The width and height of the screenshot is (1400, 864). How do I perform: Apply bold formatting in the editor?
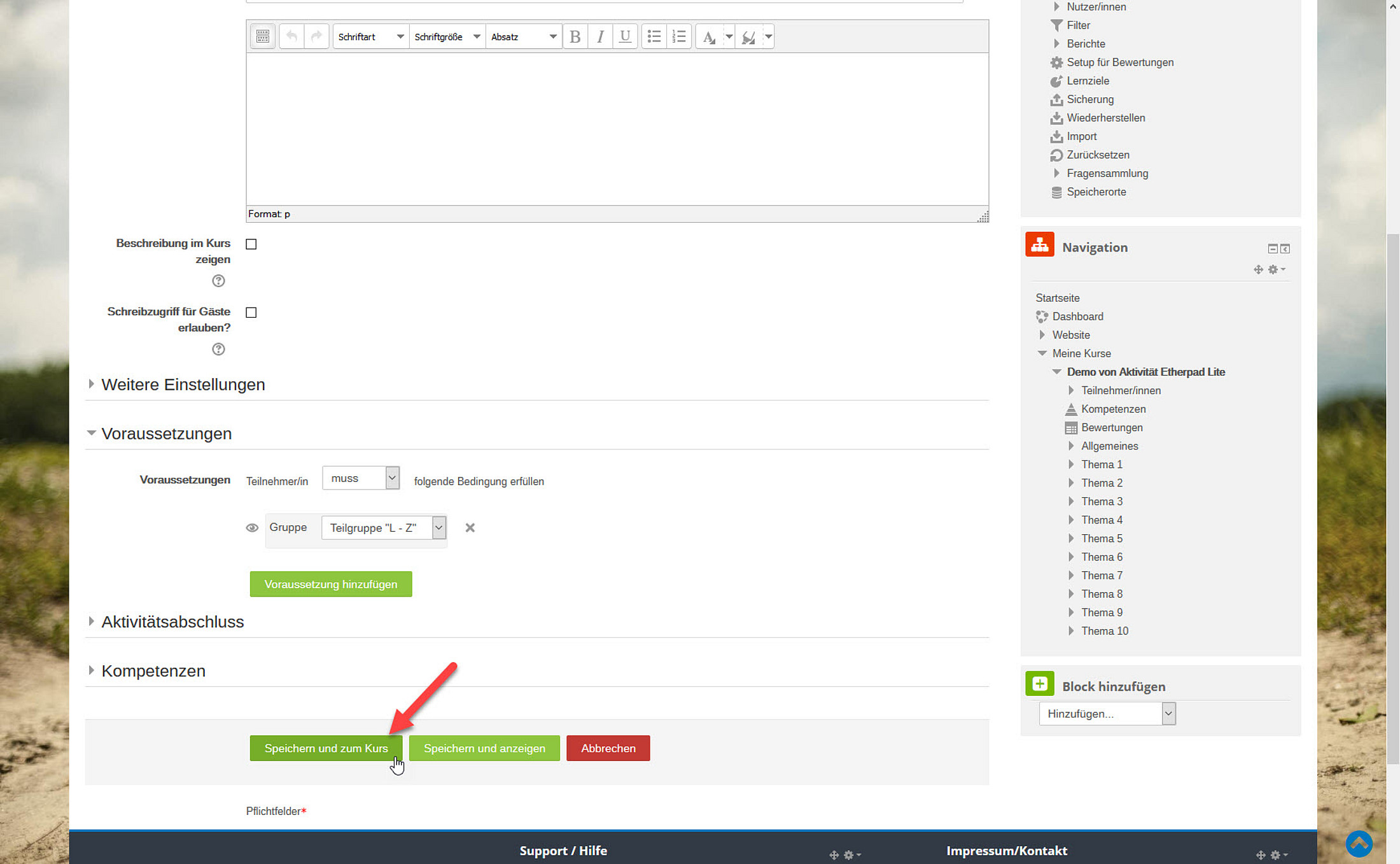pyautogui.click(x=575, y=36)
